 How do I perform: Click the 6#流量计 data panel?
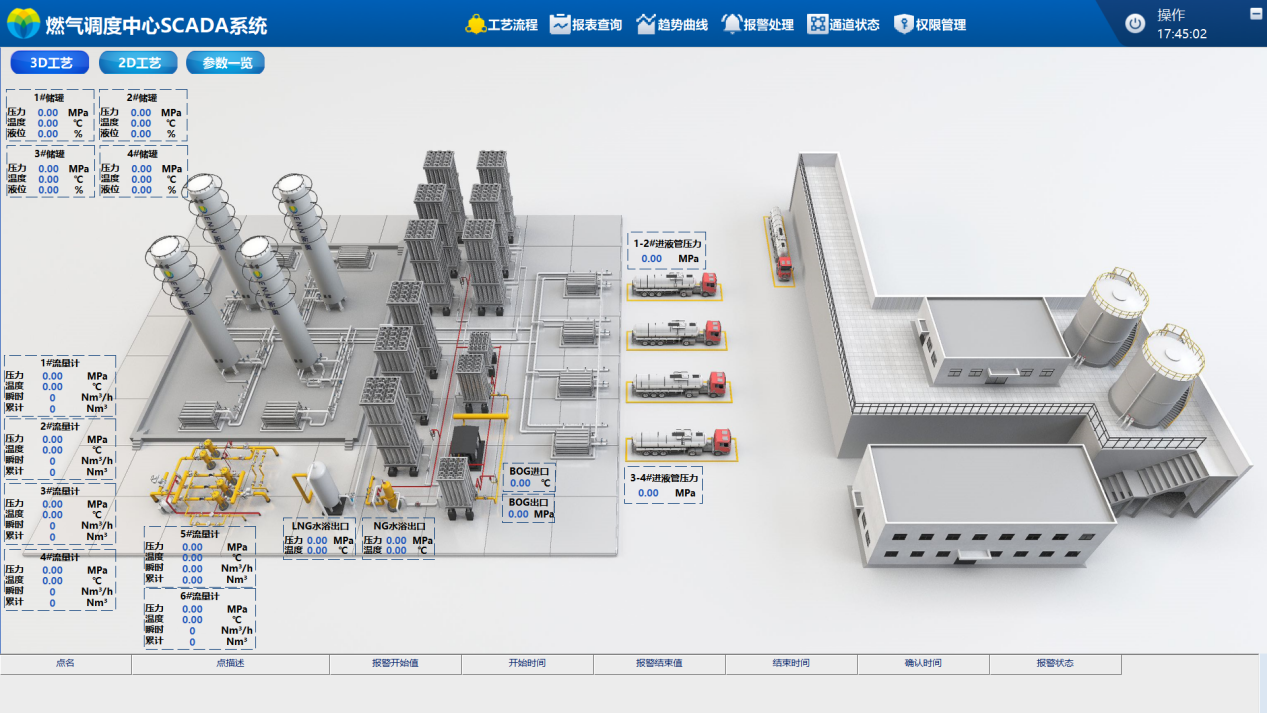199,619
